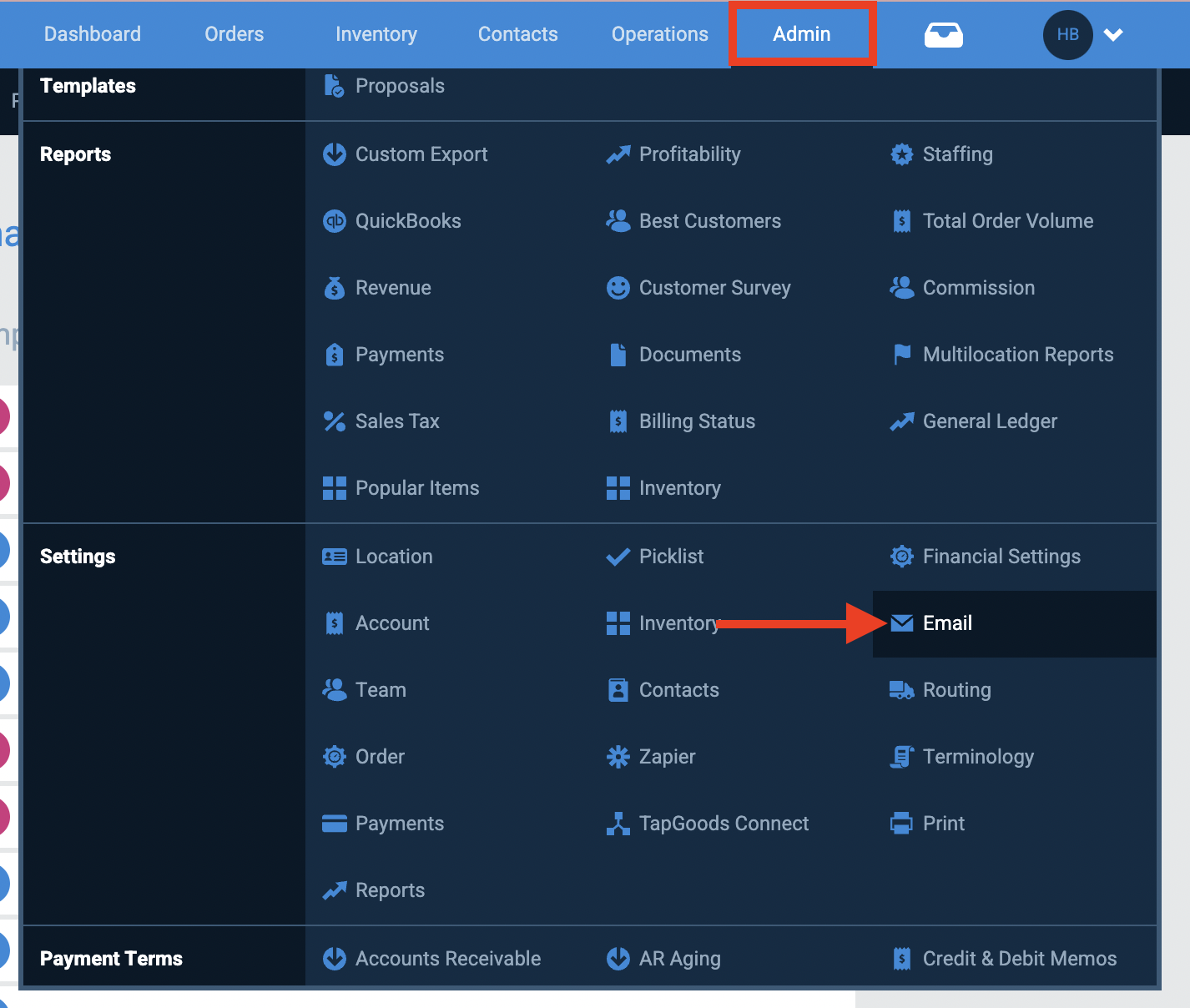Click the Picklist checkmark icon
1190x1008 pixels.
pos(618,557)
